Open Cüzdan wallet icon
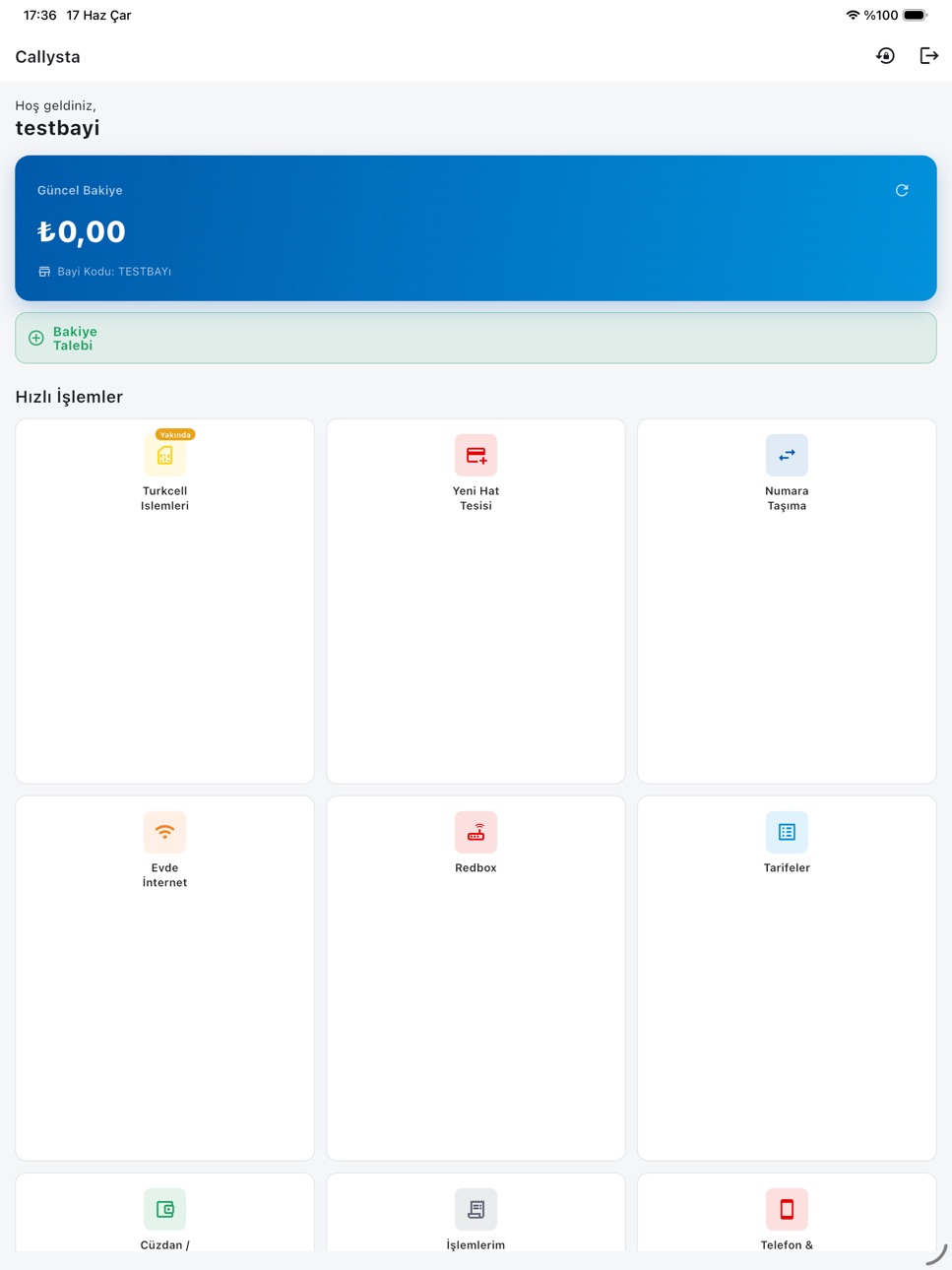 164,1209
